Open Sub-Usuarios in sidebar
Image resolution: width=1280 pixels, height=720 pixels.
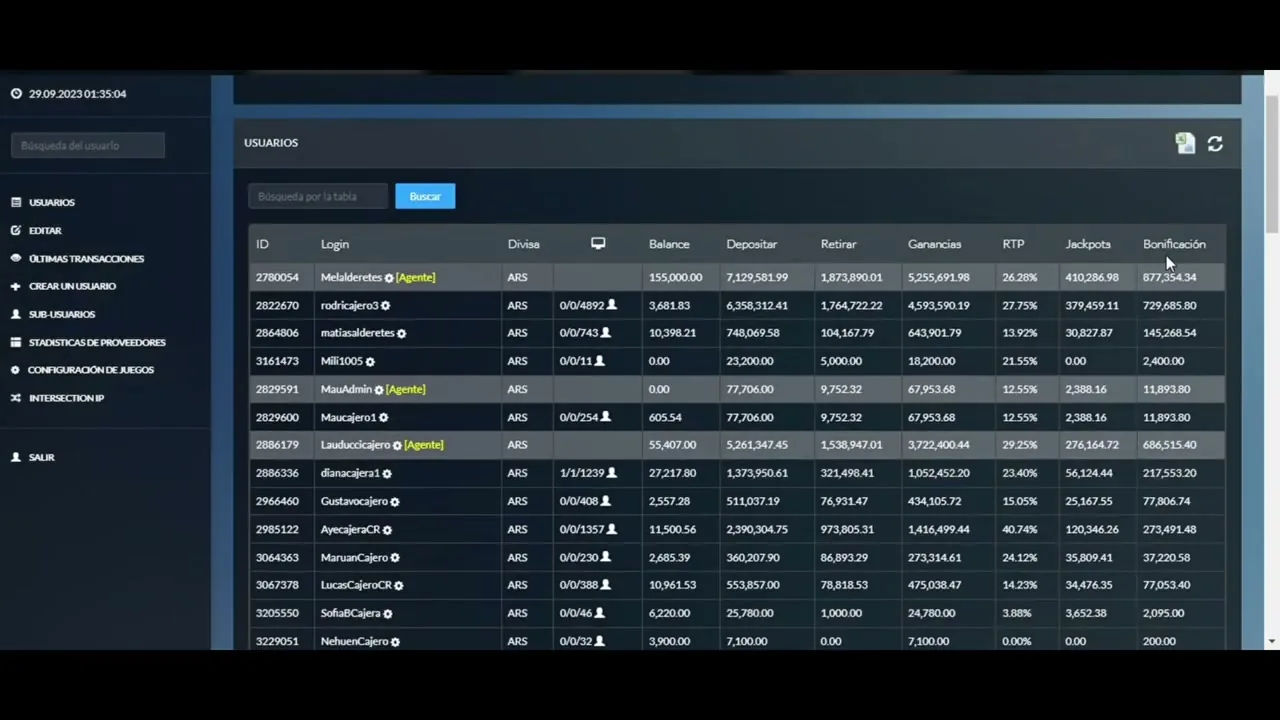click(x=62, y=314)
